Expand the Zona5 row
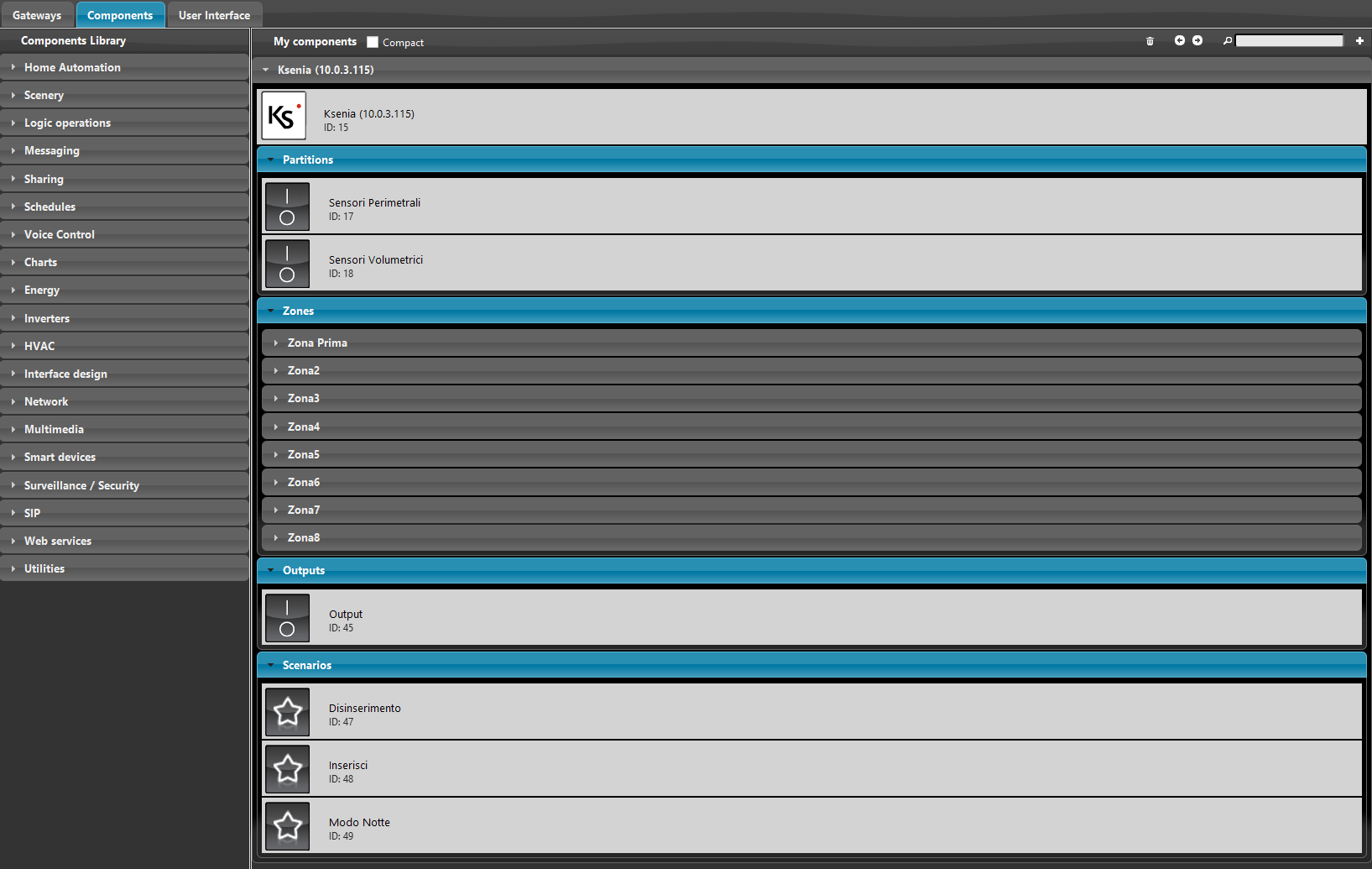Screen dimensions: 1372x869 [811, 454]
